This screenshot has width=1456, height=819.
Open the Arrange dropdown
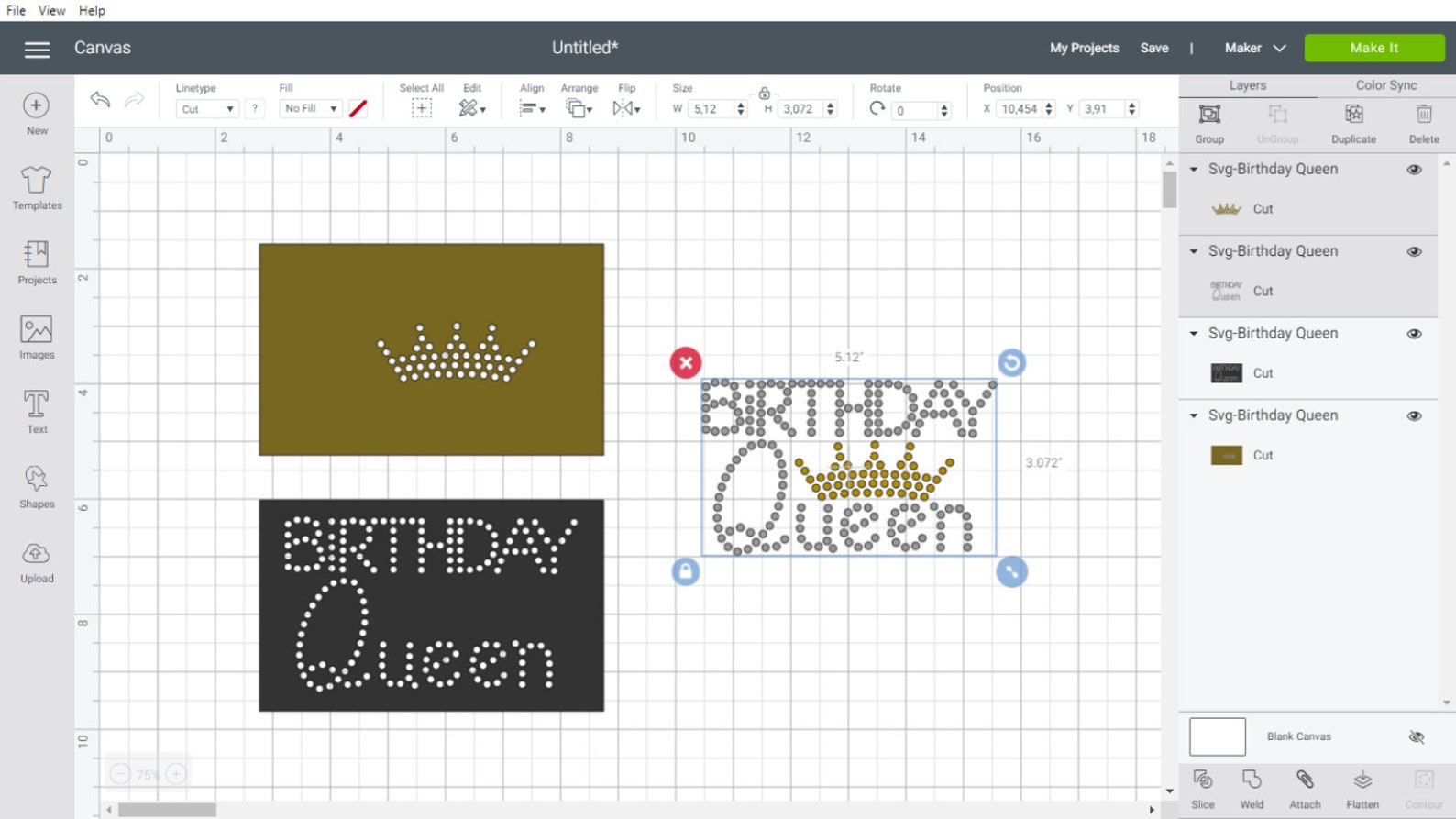579,108
